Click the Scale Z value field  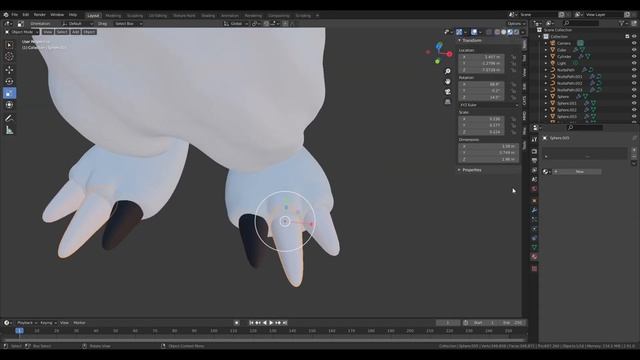point(481,132)
